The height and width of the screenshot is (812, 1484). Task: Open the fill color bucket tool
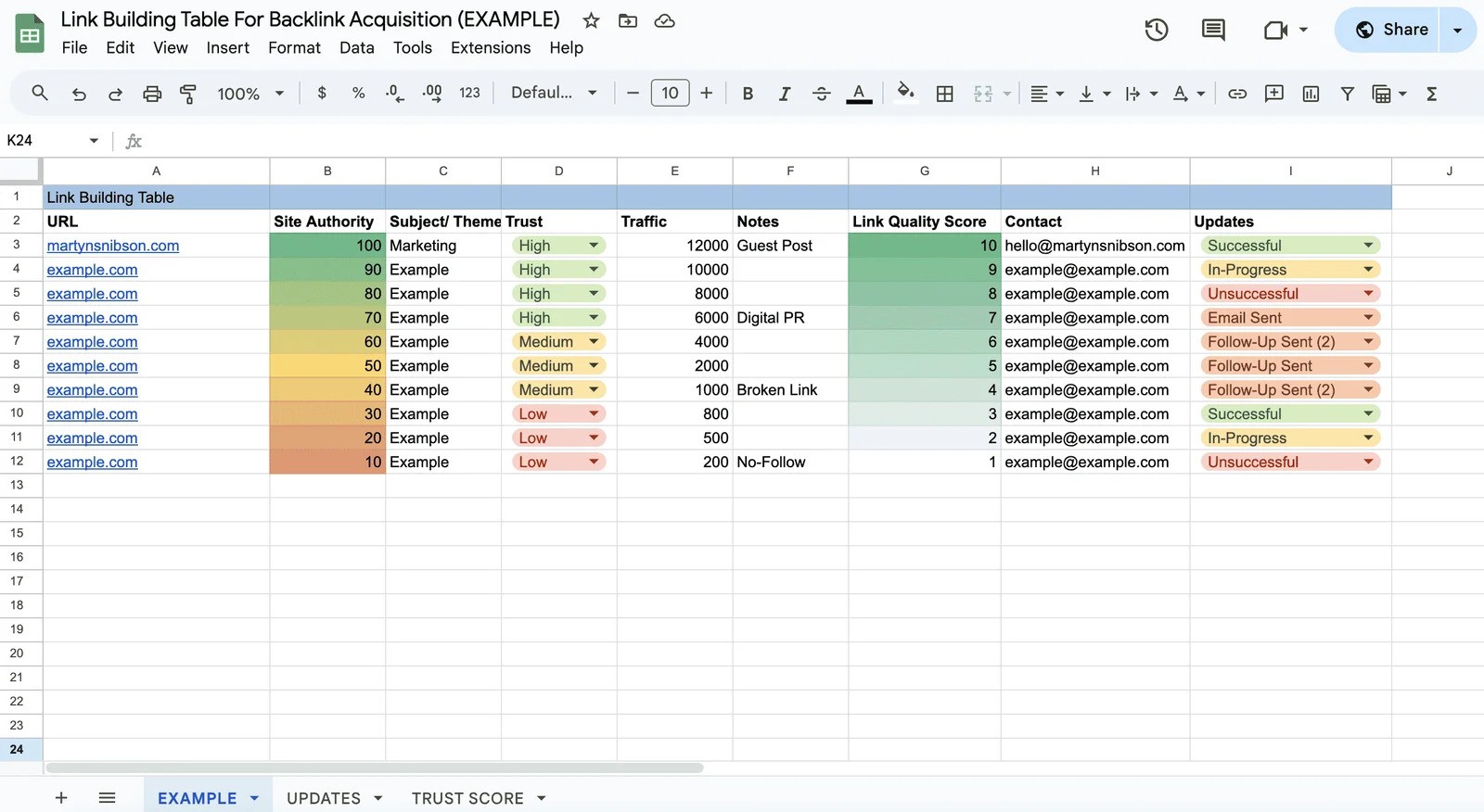(x=905, y=93)
